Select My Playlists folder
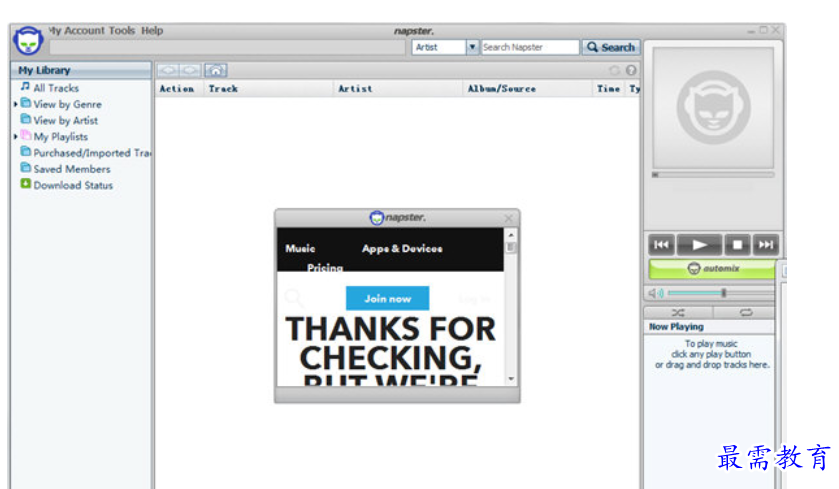839x489 pixels. click(60, 136)
